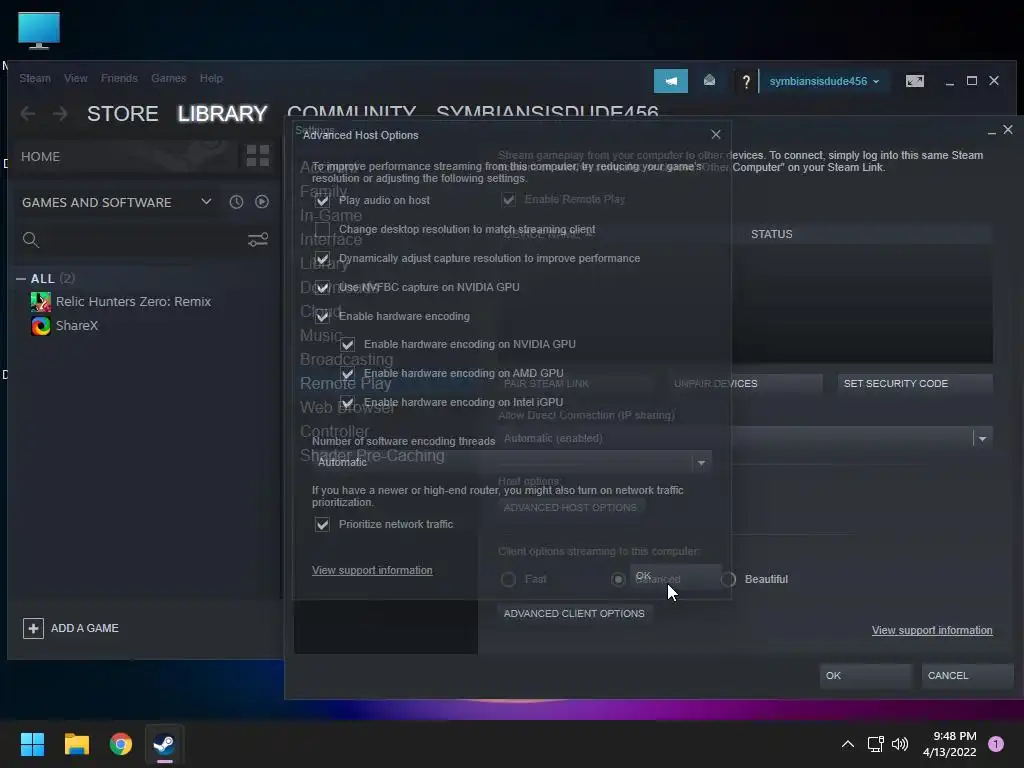Open View support information link in Settings

(x=932, y=630)
